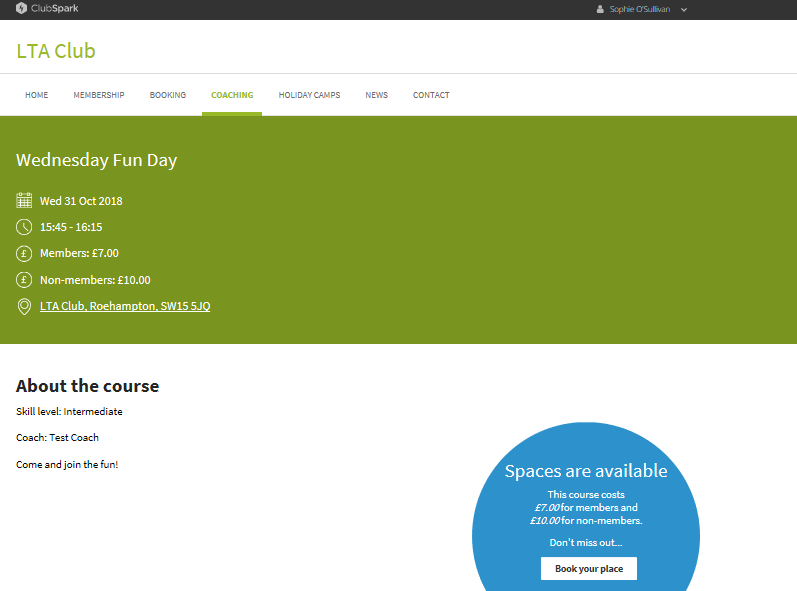This screenshot has width=797, height=591.
Task: Go to the Home tab
Action: tap(36, 95)
